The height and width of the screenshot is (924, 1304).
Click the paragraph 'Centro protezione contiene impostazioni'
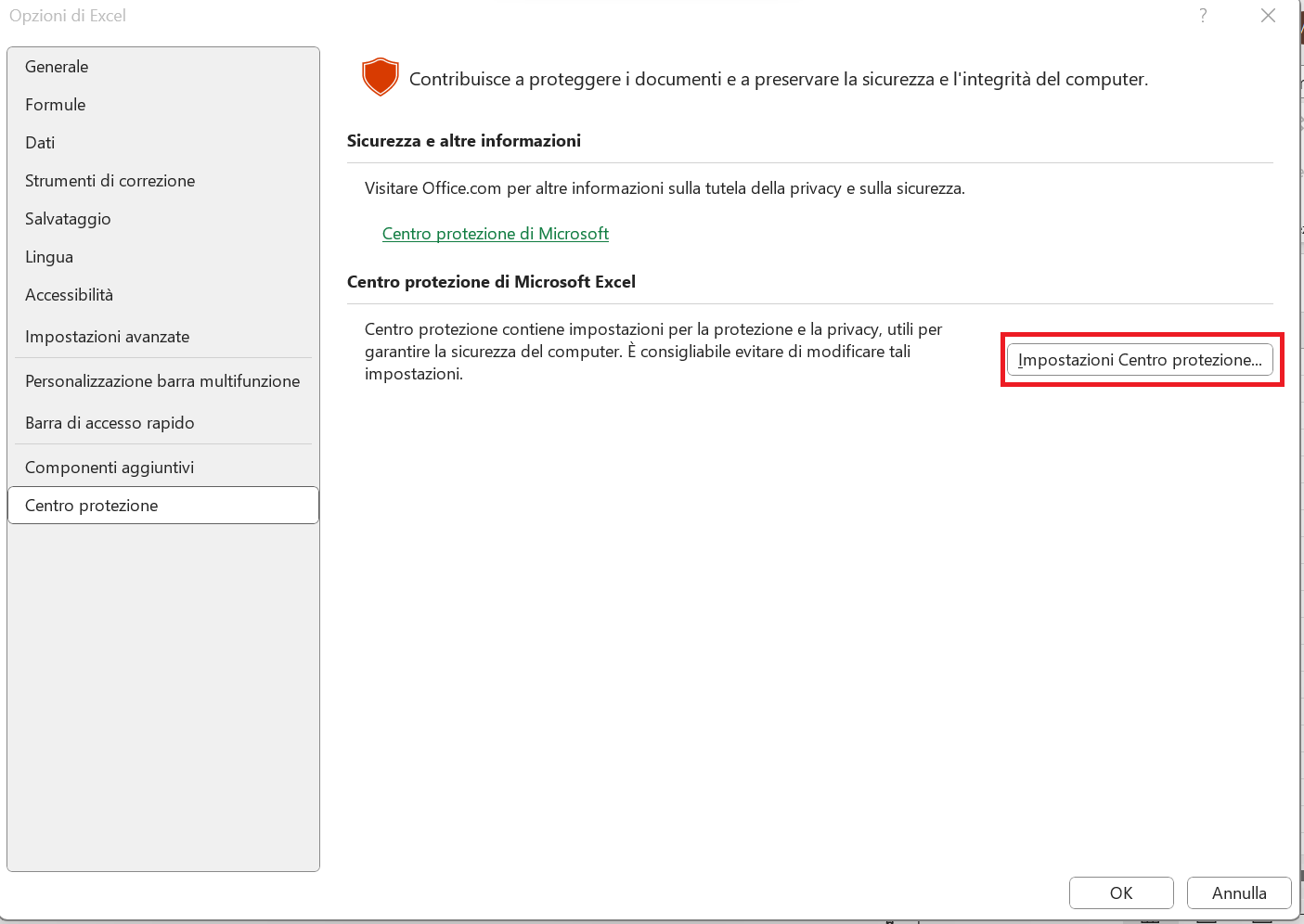(653, 352)
